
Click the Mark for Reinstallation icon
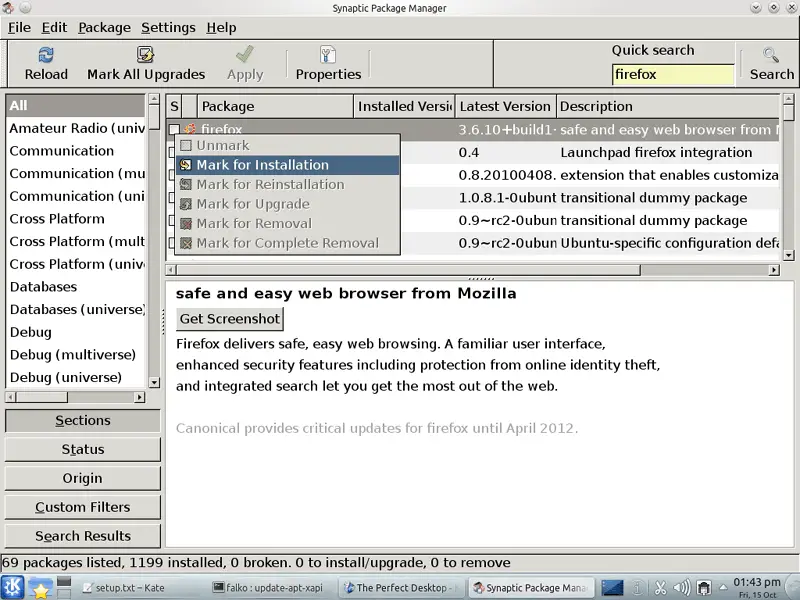coord(186,184)
